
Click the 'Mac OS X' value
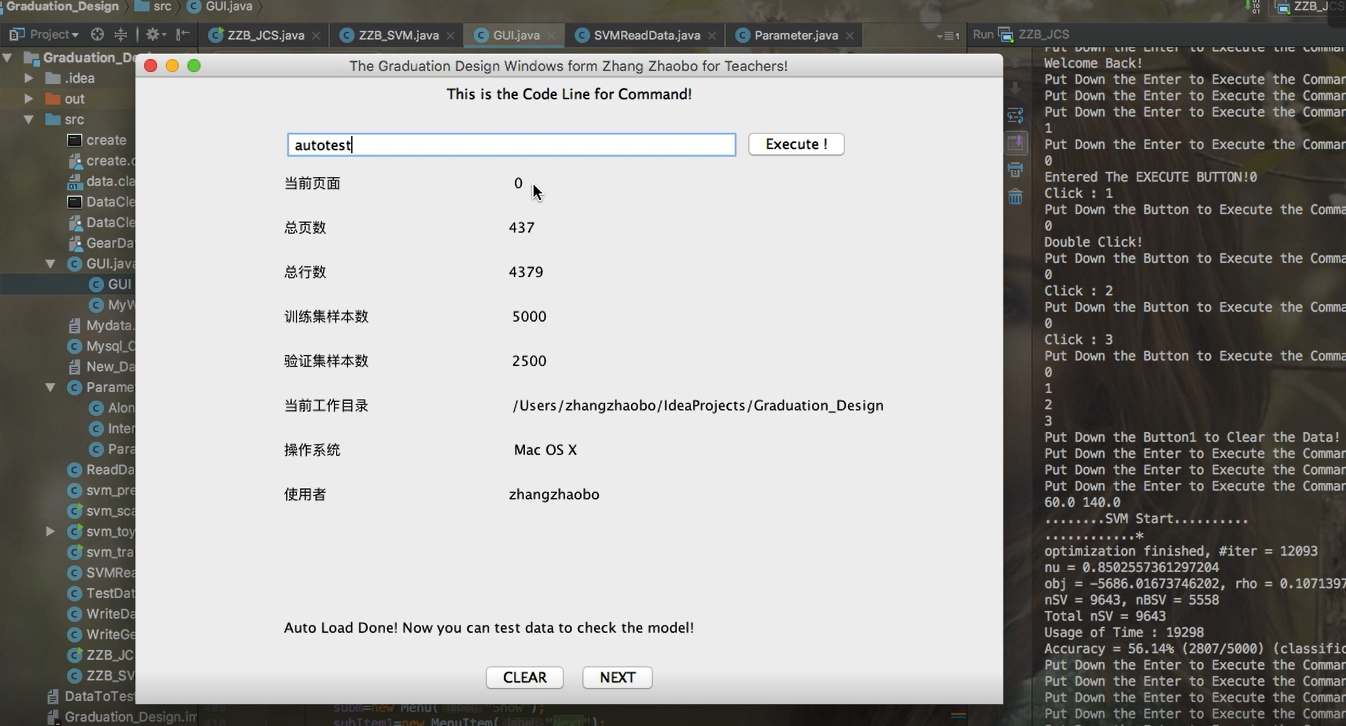(x=545, y=450)
